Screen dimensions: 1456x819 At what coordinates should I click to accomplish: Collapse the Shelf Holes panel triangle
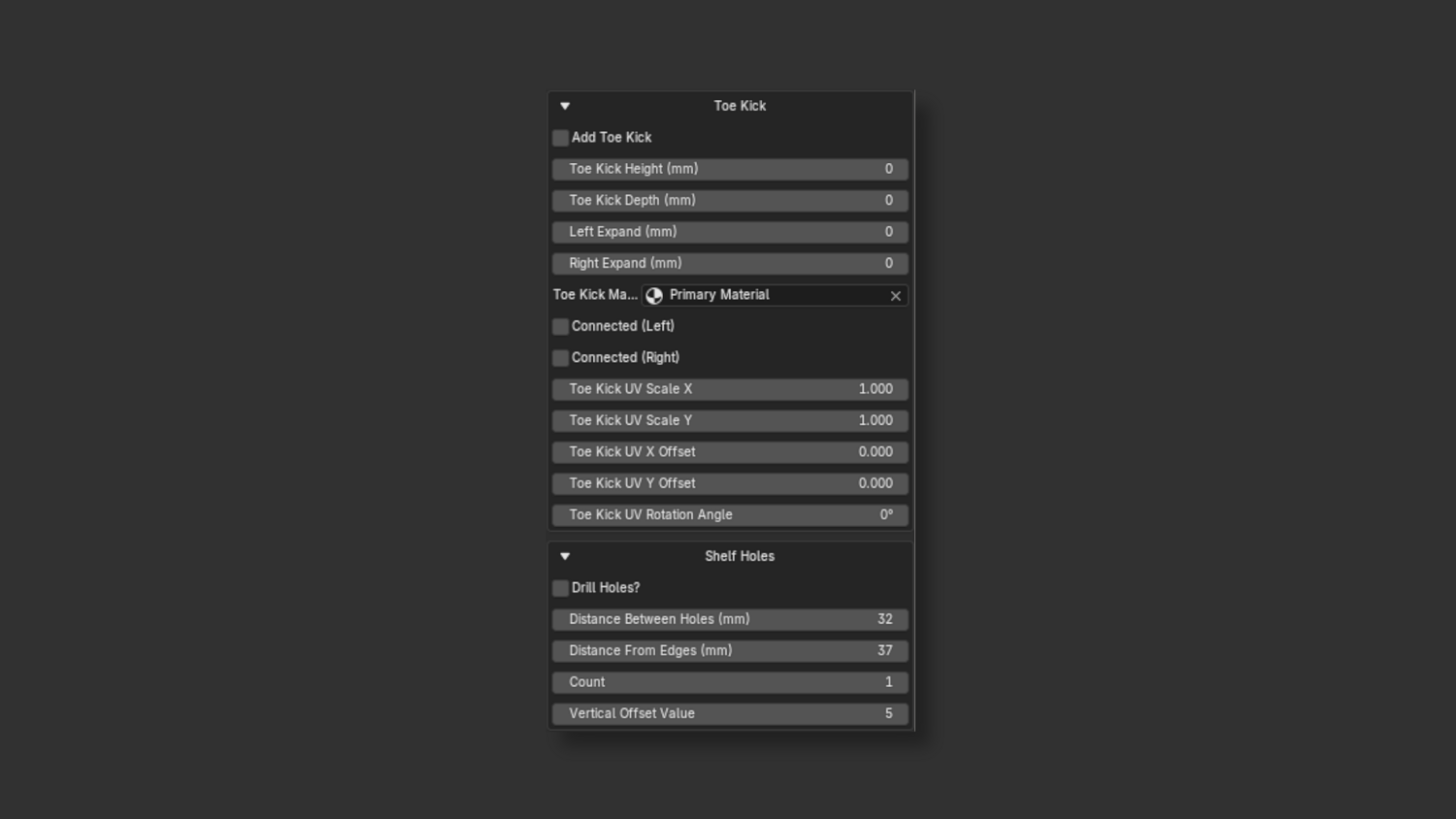click(x=565, y=556)
